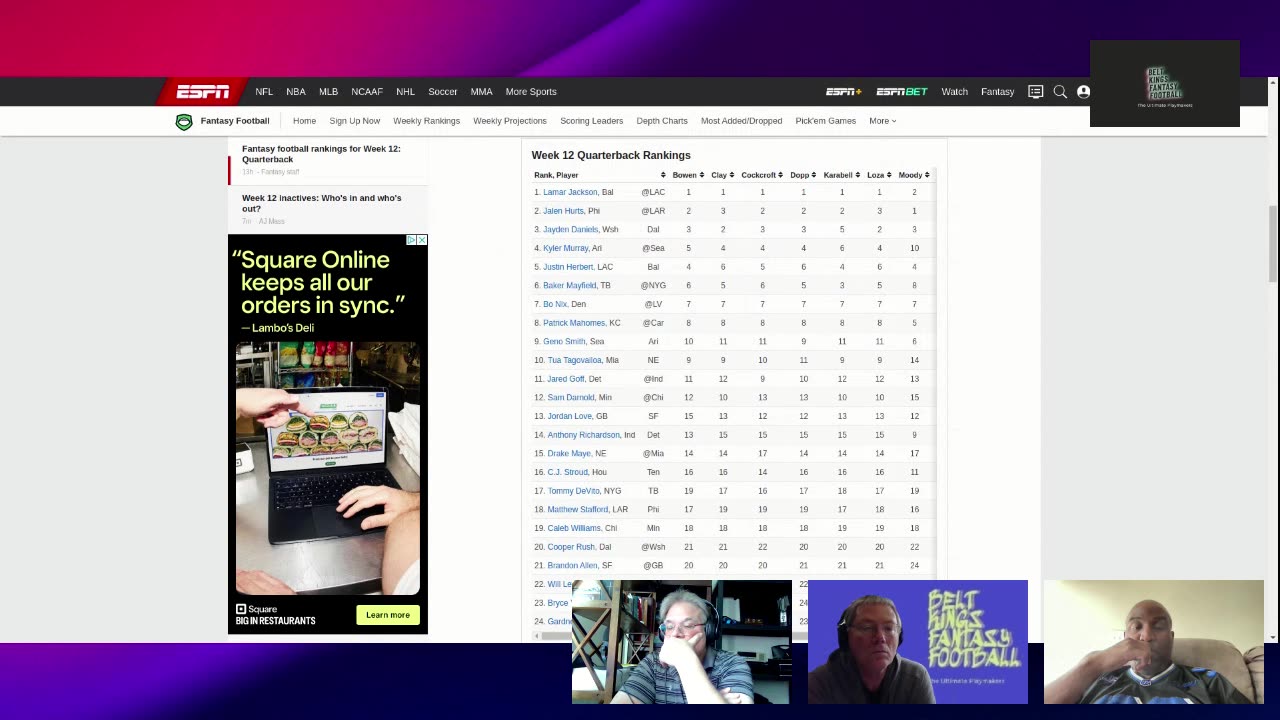Open the MMA menu
This screenshot has height=720, width=1280.
[481, 92]
